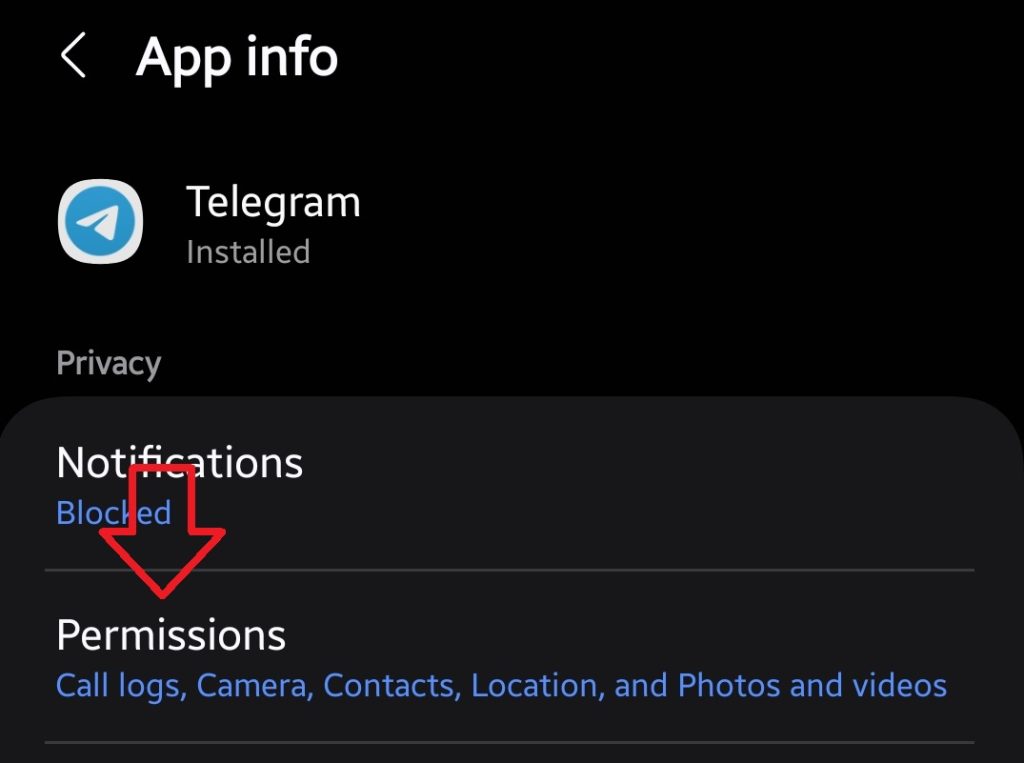The image size is (1024, 763).
Task: Tap the Installed status label
Action: [x=248, y=251]
